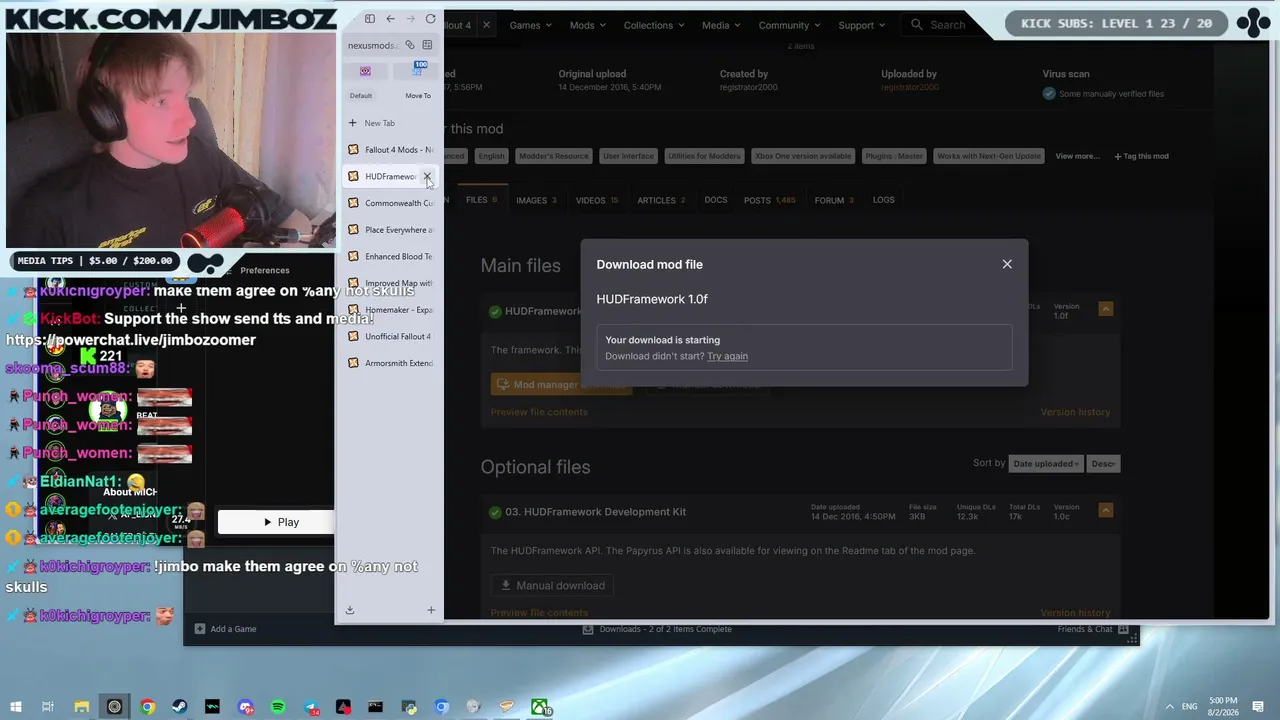Reload the page with the refresh icon
The height and width of the screenshot is (720, 1280).
(x=431, y=19)
